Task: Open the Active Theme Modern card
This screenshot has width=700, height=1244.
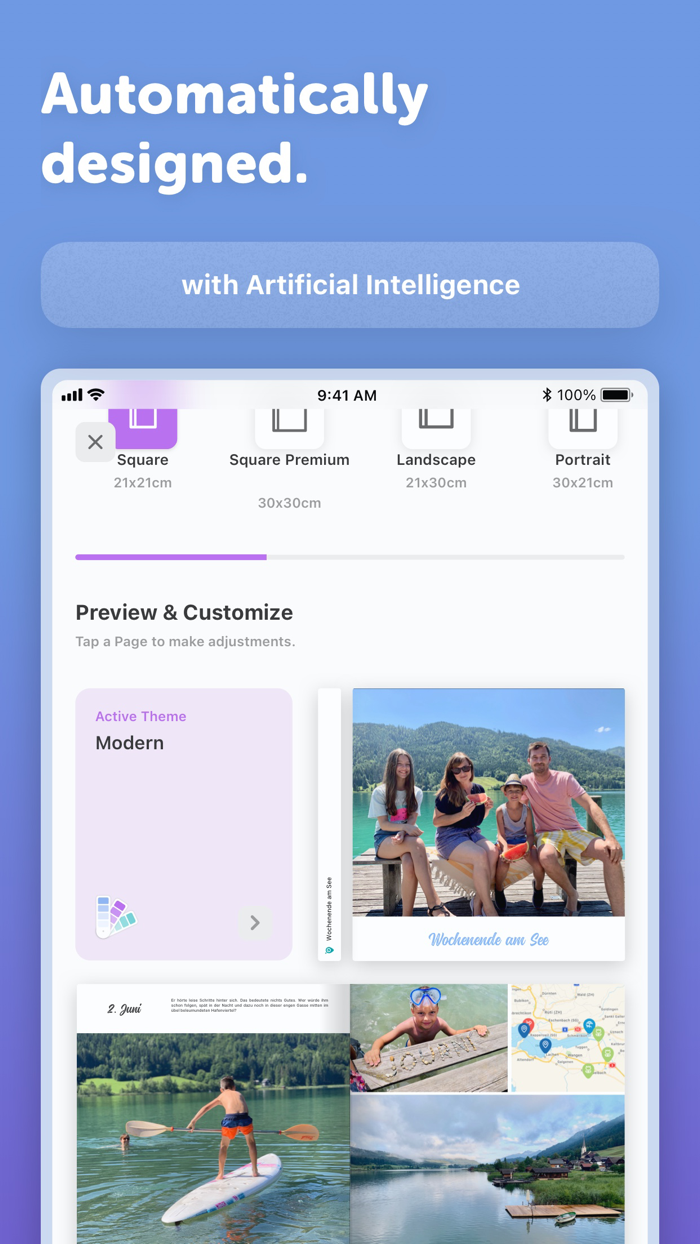Action: point(184,824)
